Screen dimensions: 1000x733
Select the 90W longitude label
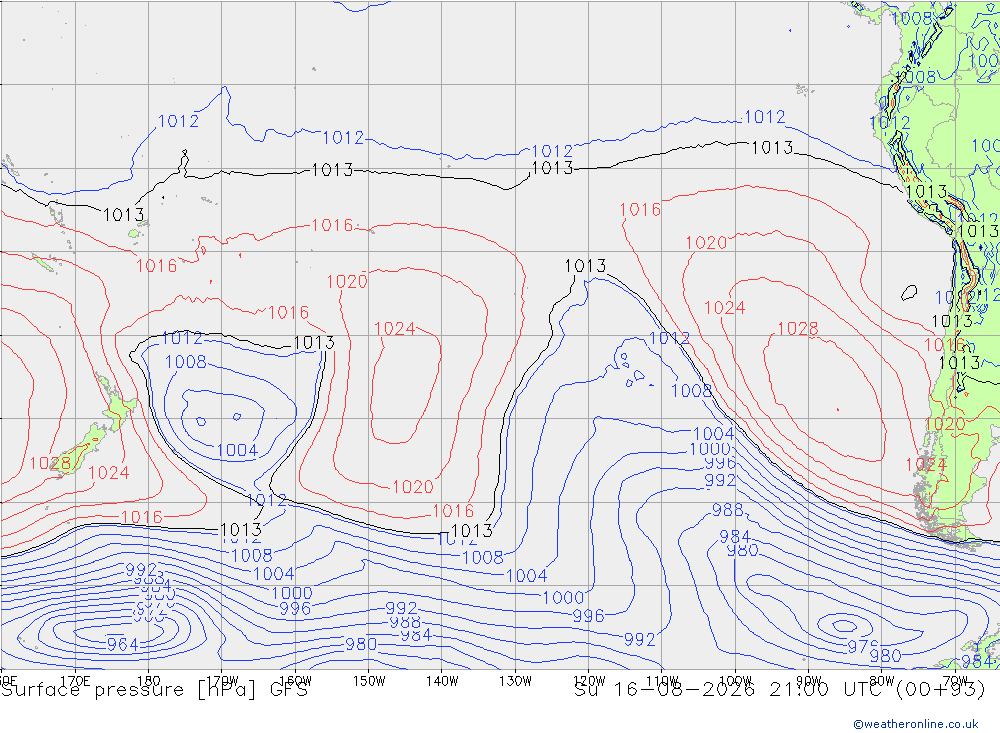(x=809, y=681)
